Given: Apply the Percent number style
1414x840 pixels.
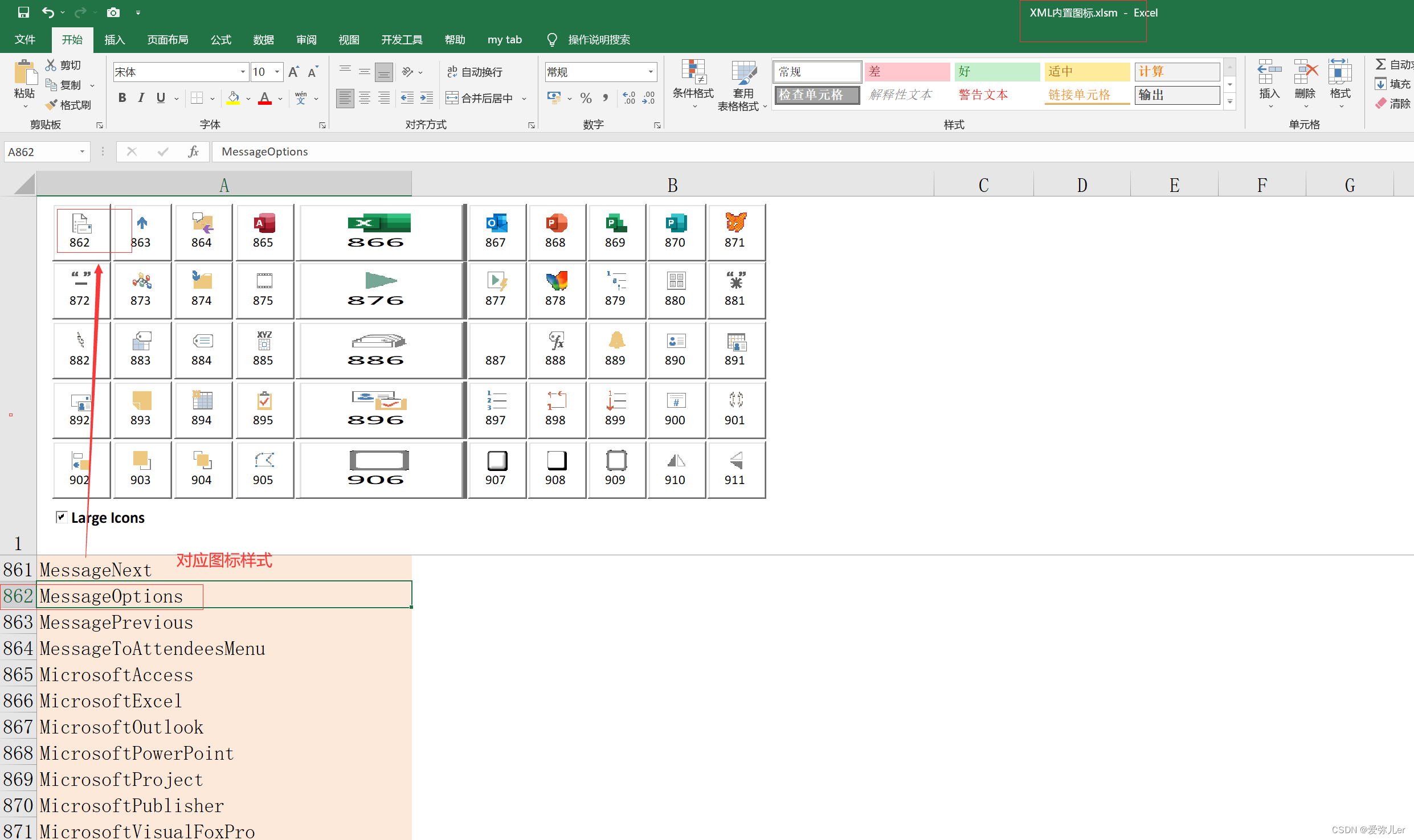Looking at the screenshot, I should pyautogui.click(x=586, y=97).
